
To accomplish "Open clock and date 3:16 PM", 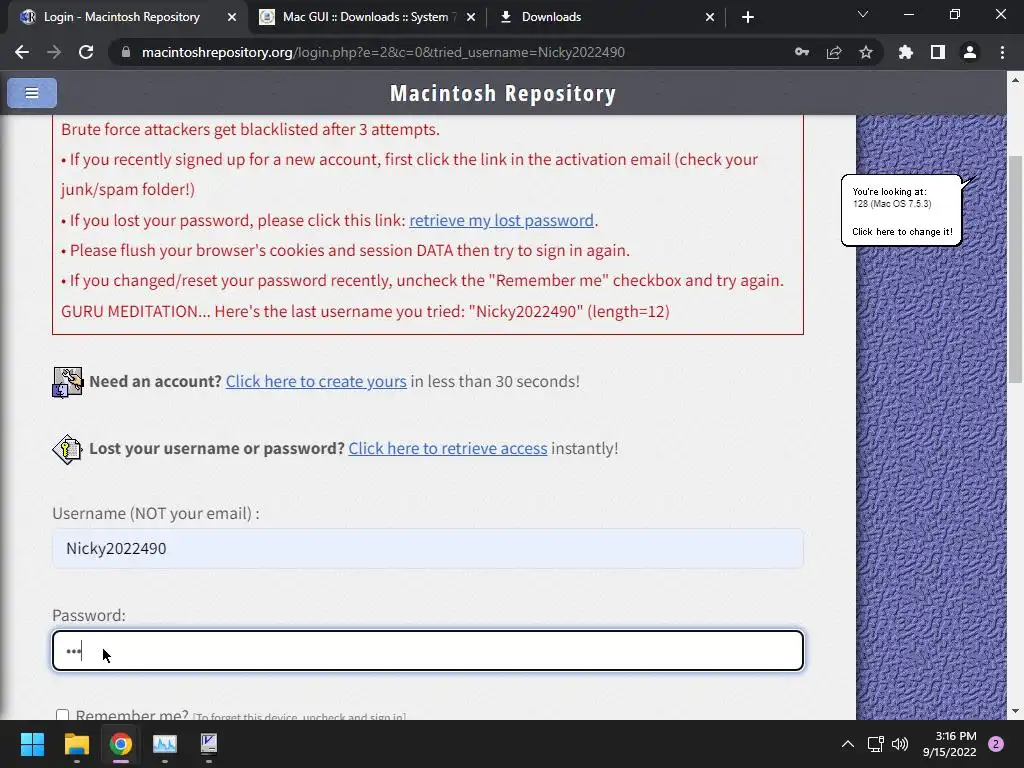I will point(950,744).
